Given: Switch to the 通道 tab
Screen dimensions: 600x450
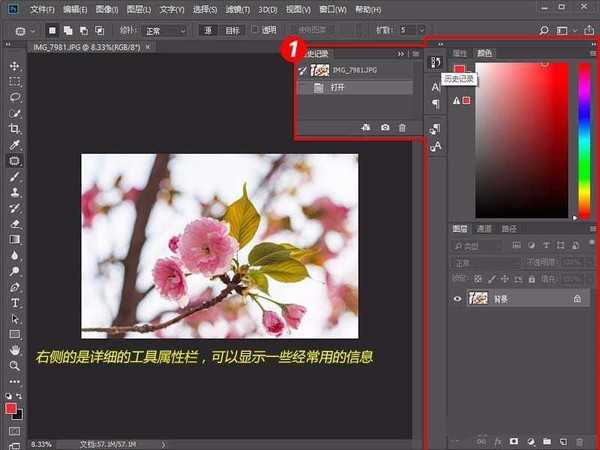Looking at the screenshot, I should point(484,229).
